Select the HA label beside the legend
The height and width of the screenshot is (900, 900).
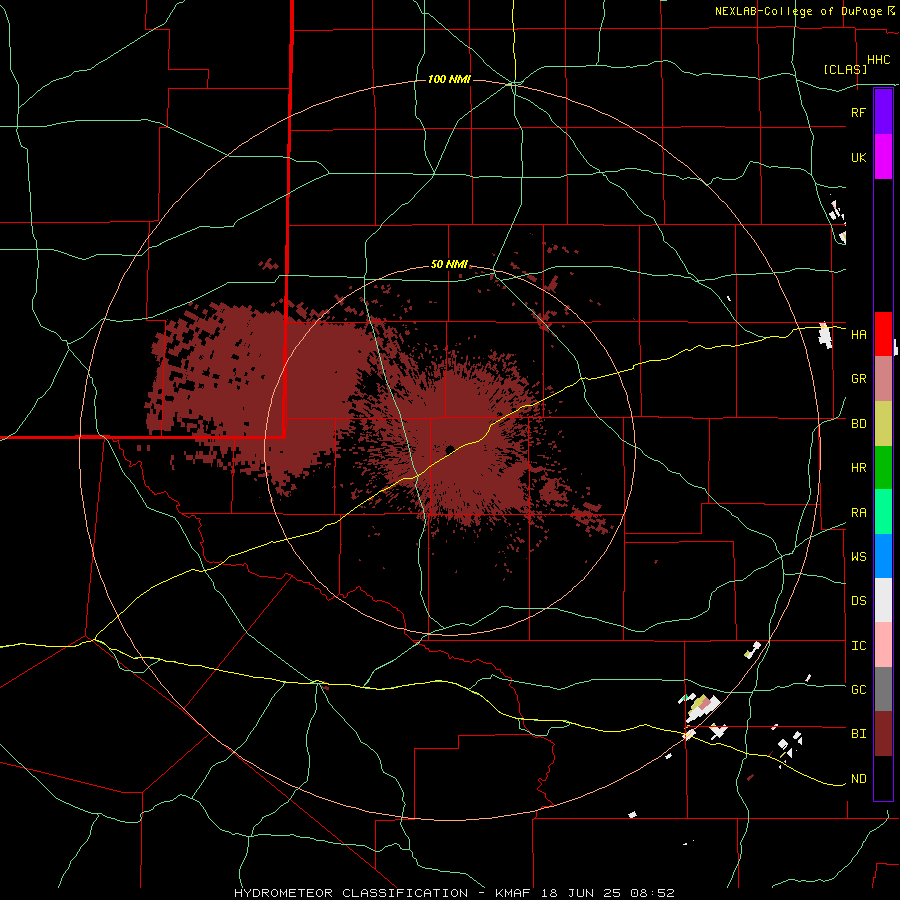[x=858, y=335]
